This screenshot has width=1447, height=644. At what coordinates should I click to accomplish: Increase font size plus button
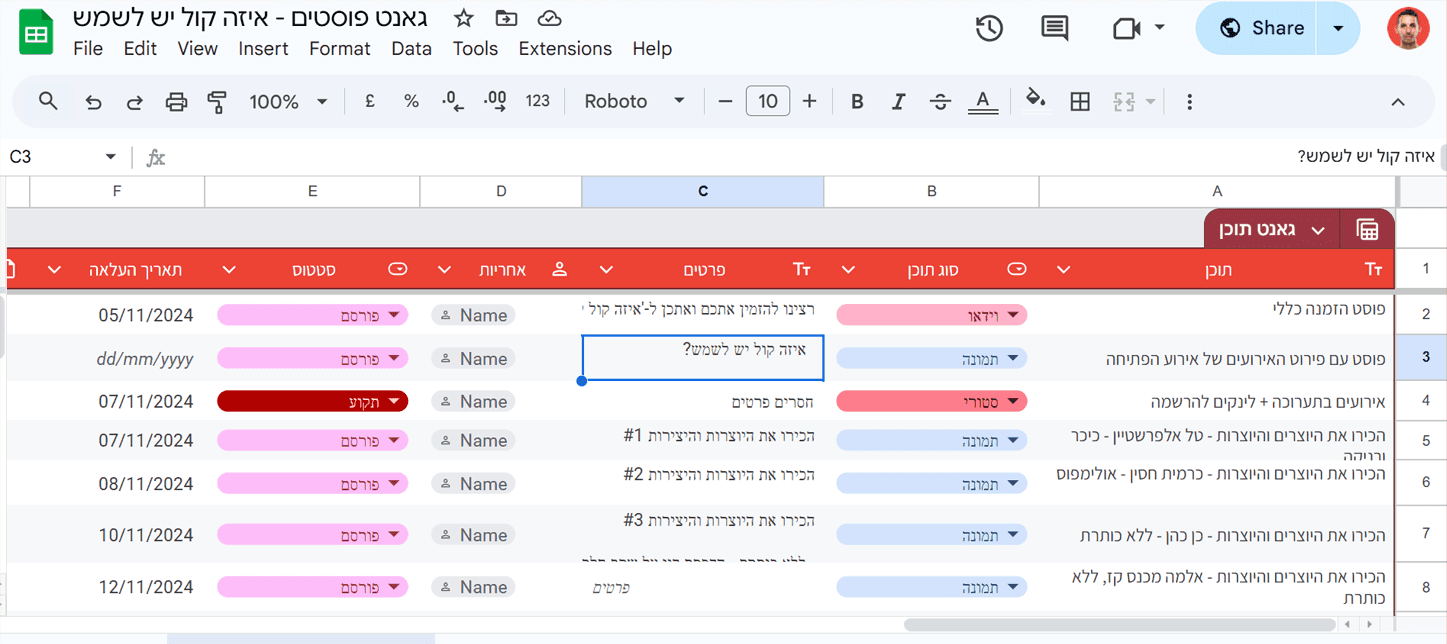click(810, 101)
